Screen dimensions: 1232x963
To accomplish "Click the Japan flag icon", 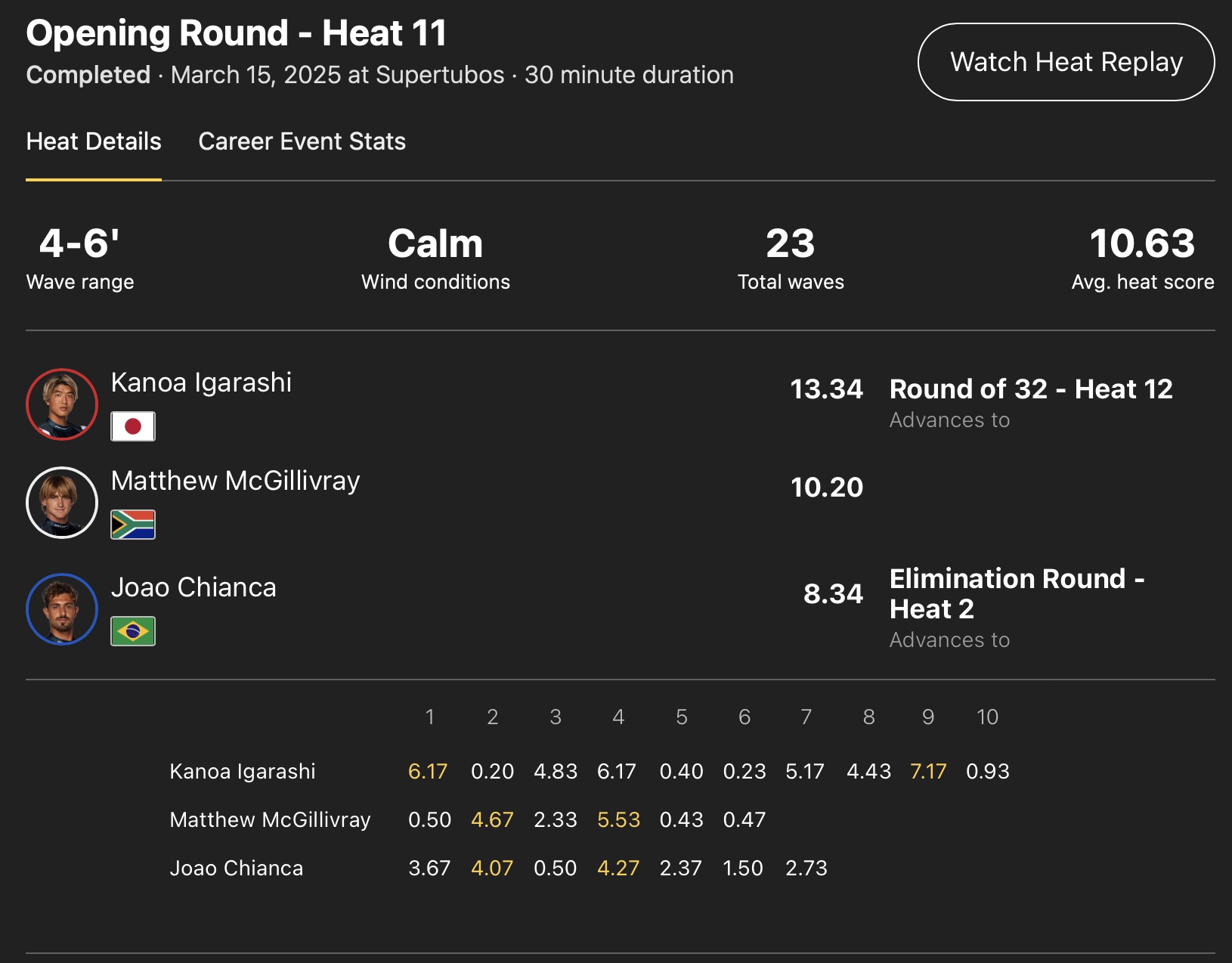I will pyautogui.click(x=133, y=426).
